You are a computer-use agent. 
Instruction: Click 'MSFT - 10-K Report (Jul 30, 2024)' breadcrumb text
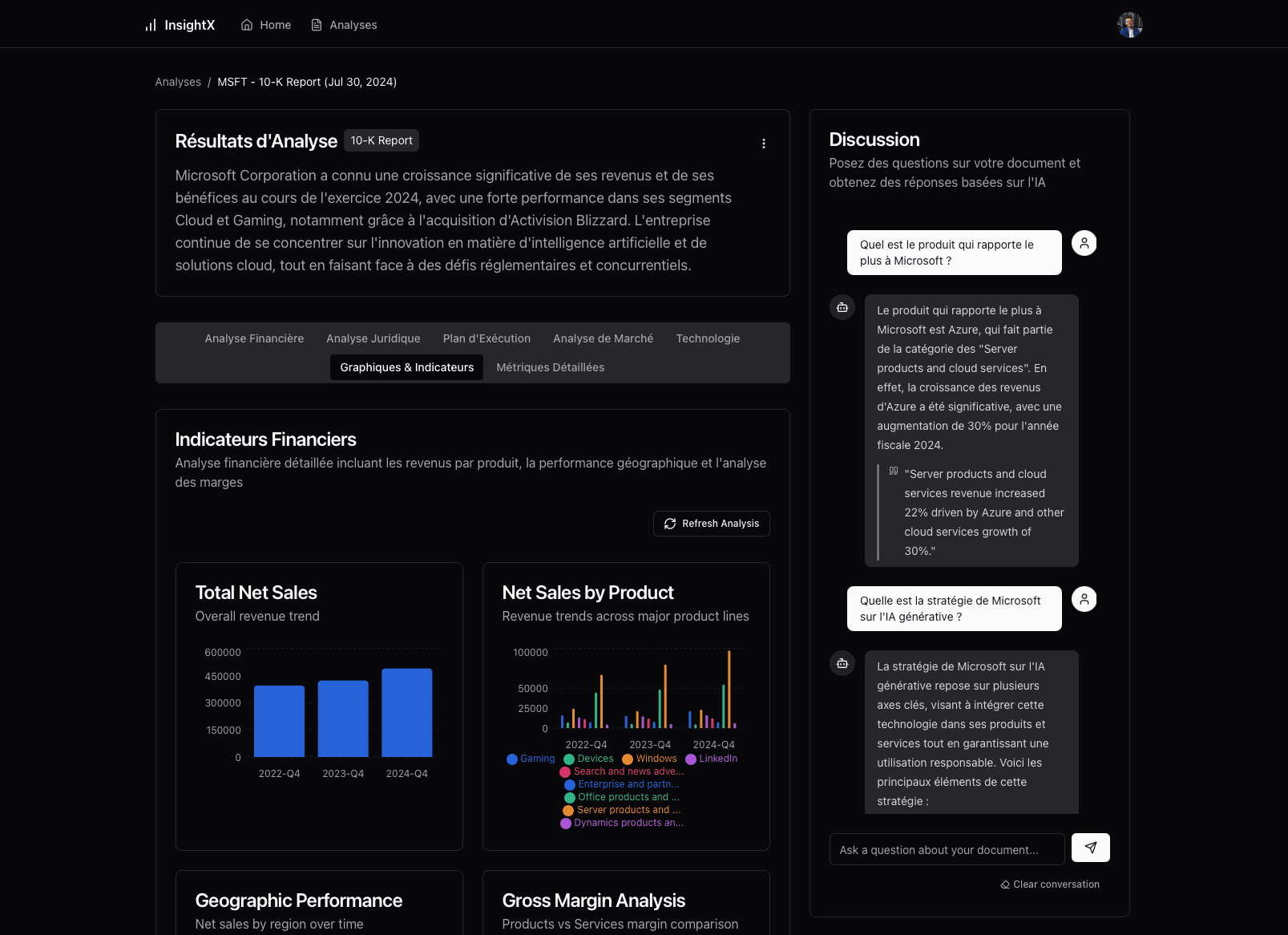click(307, 82)
